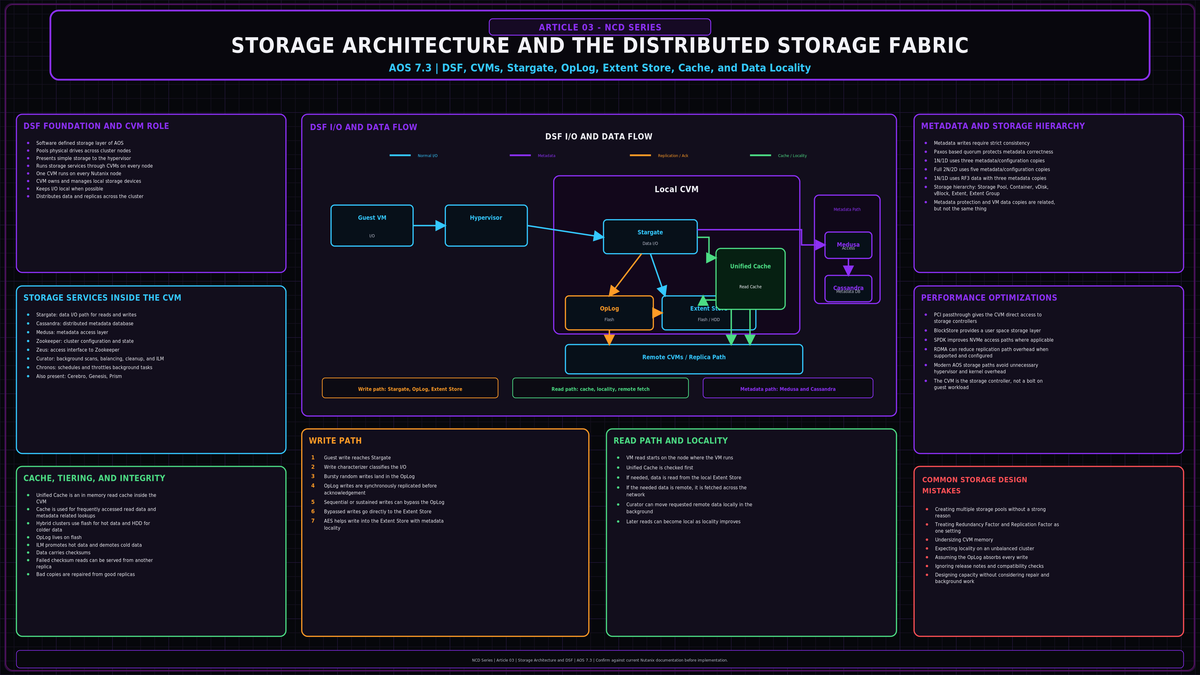
Task: Click the Local CVM label
Action: click(676, 189)
